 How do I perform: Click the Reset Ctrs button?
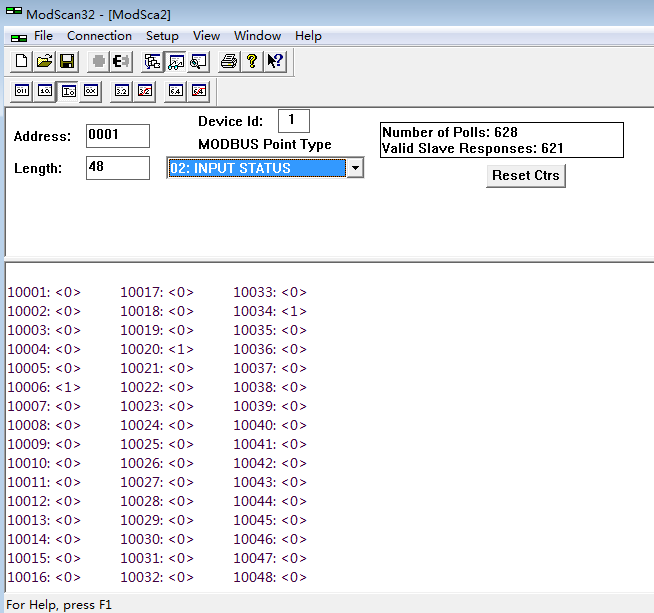(x=526, y=176)
